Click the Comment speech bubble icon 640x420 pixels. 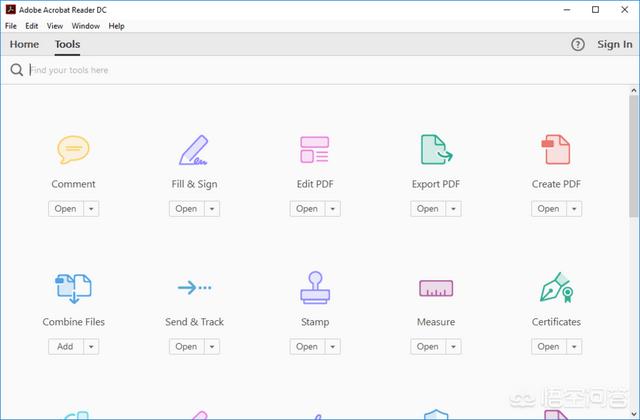coord(73,149)
